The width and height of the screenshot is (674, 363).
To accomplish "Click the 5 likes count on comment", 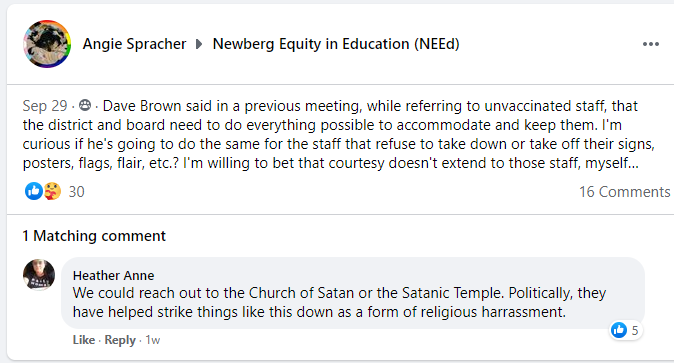I will (x=634, y=330).
